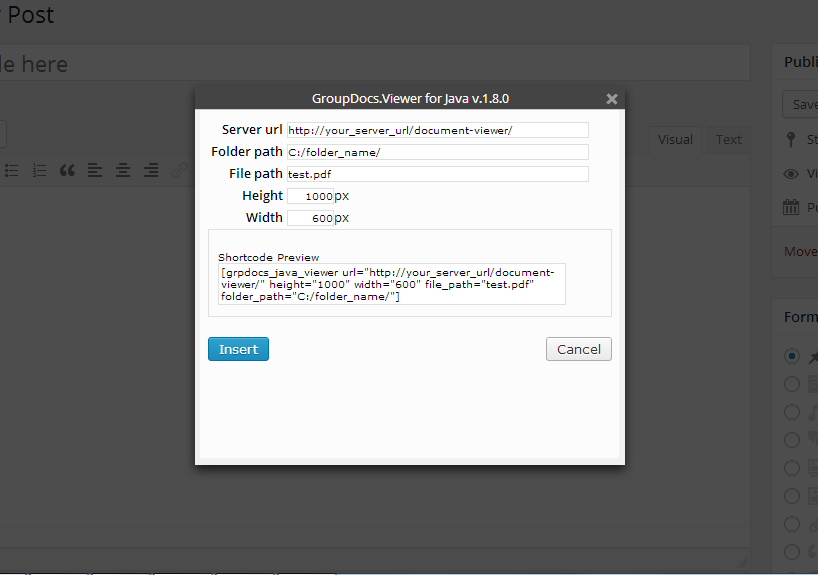Switch to the Visual editor tab

click(x=675, y=140)
